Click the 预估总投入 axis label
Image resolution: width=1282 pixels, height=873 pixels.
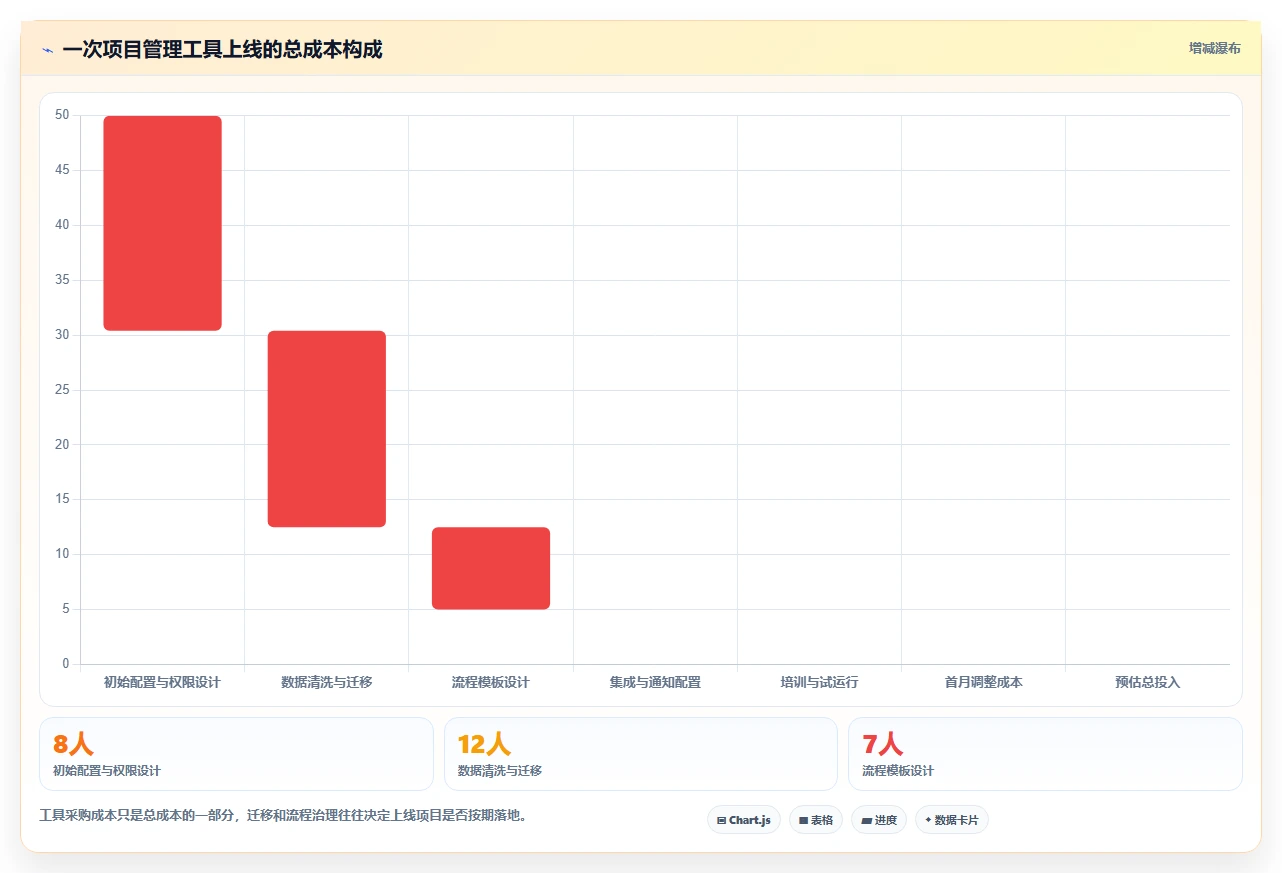click(x=1147, y=682)
